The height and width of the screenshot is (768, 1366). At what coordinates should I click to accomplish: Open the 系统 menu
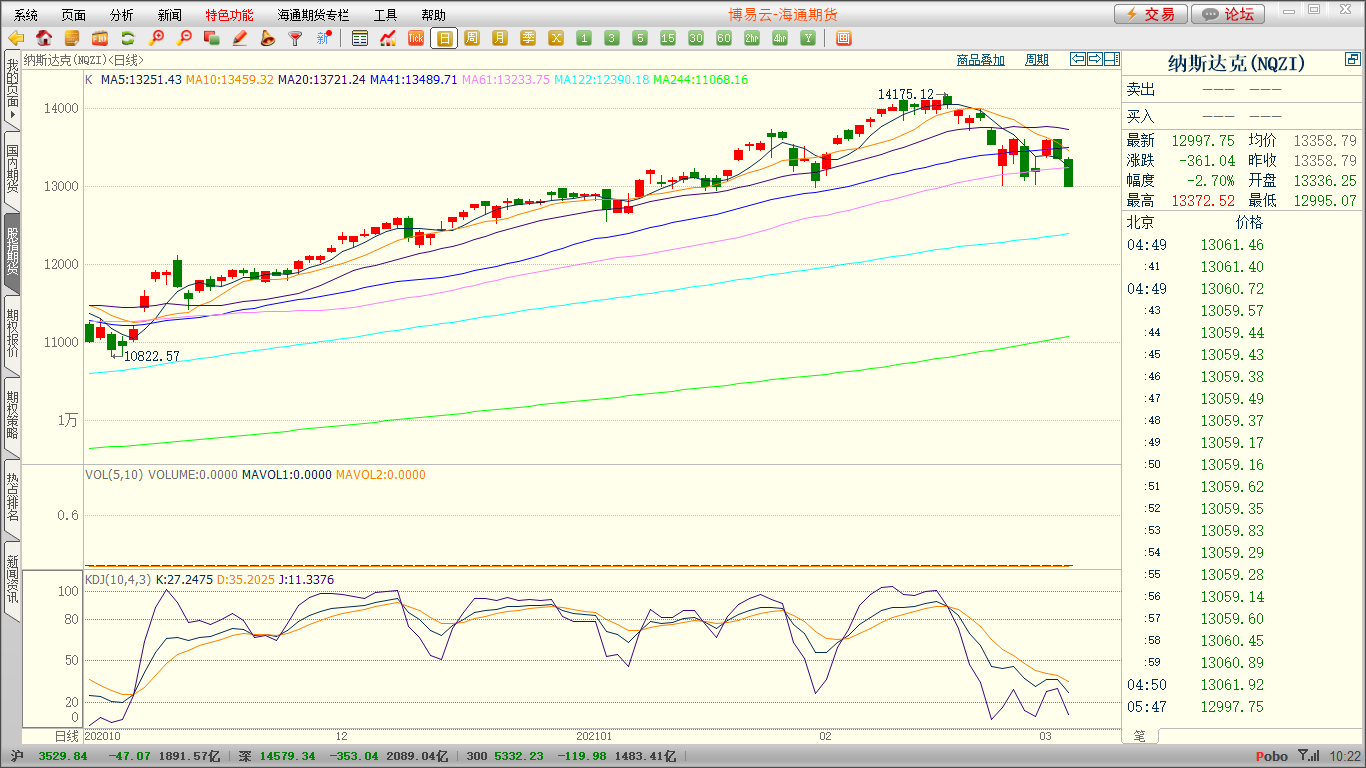coord(26,15)
